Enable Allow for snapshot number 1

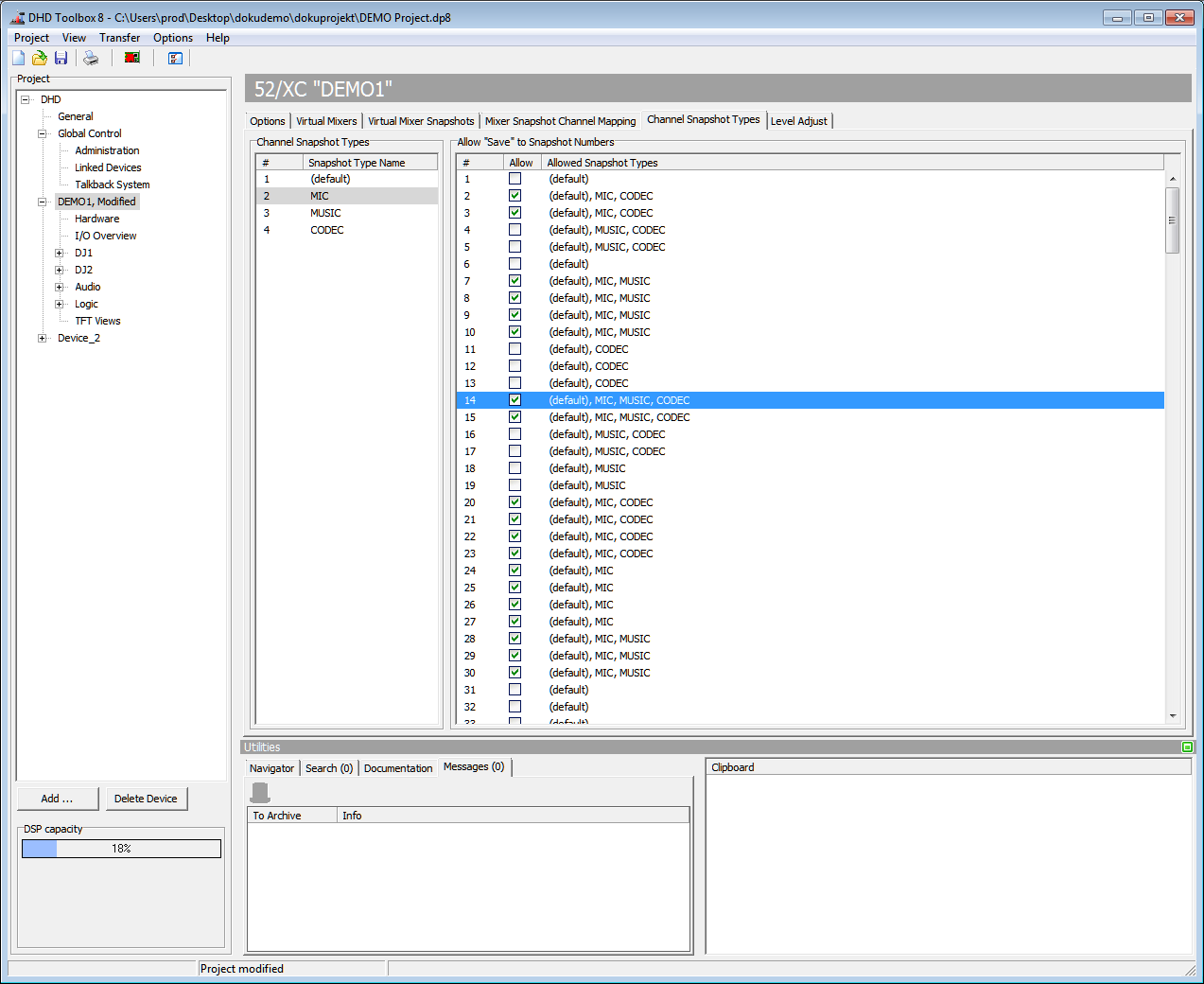click(515, 178)
